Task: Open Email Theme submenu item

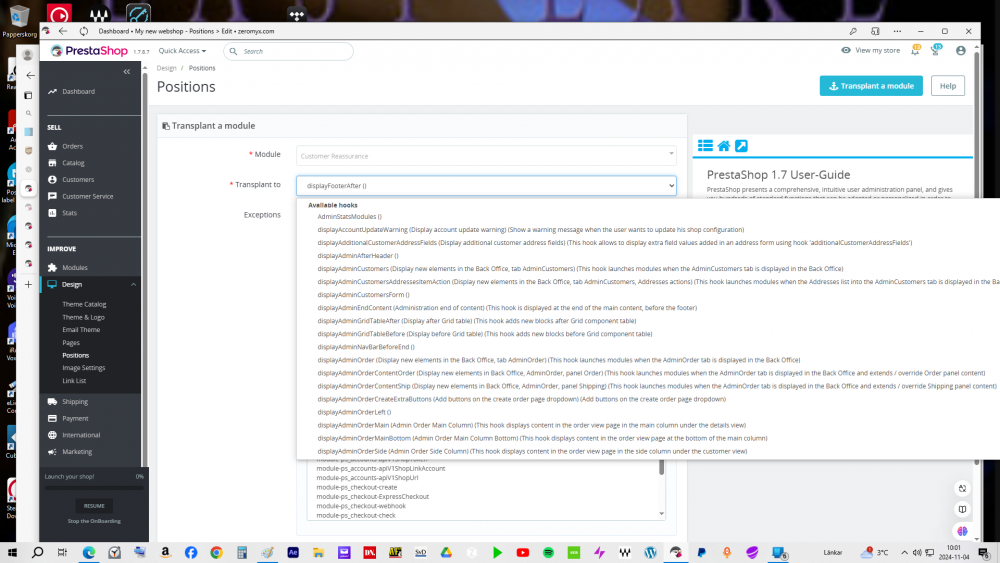Action: 81,330
